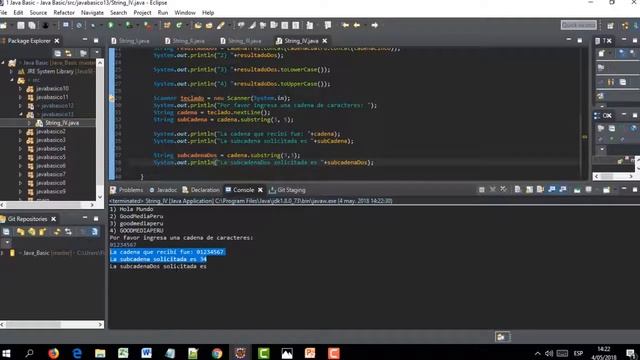Switch to the Git Staging tab

(x=287, y=190)
